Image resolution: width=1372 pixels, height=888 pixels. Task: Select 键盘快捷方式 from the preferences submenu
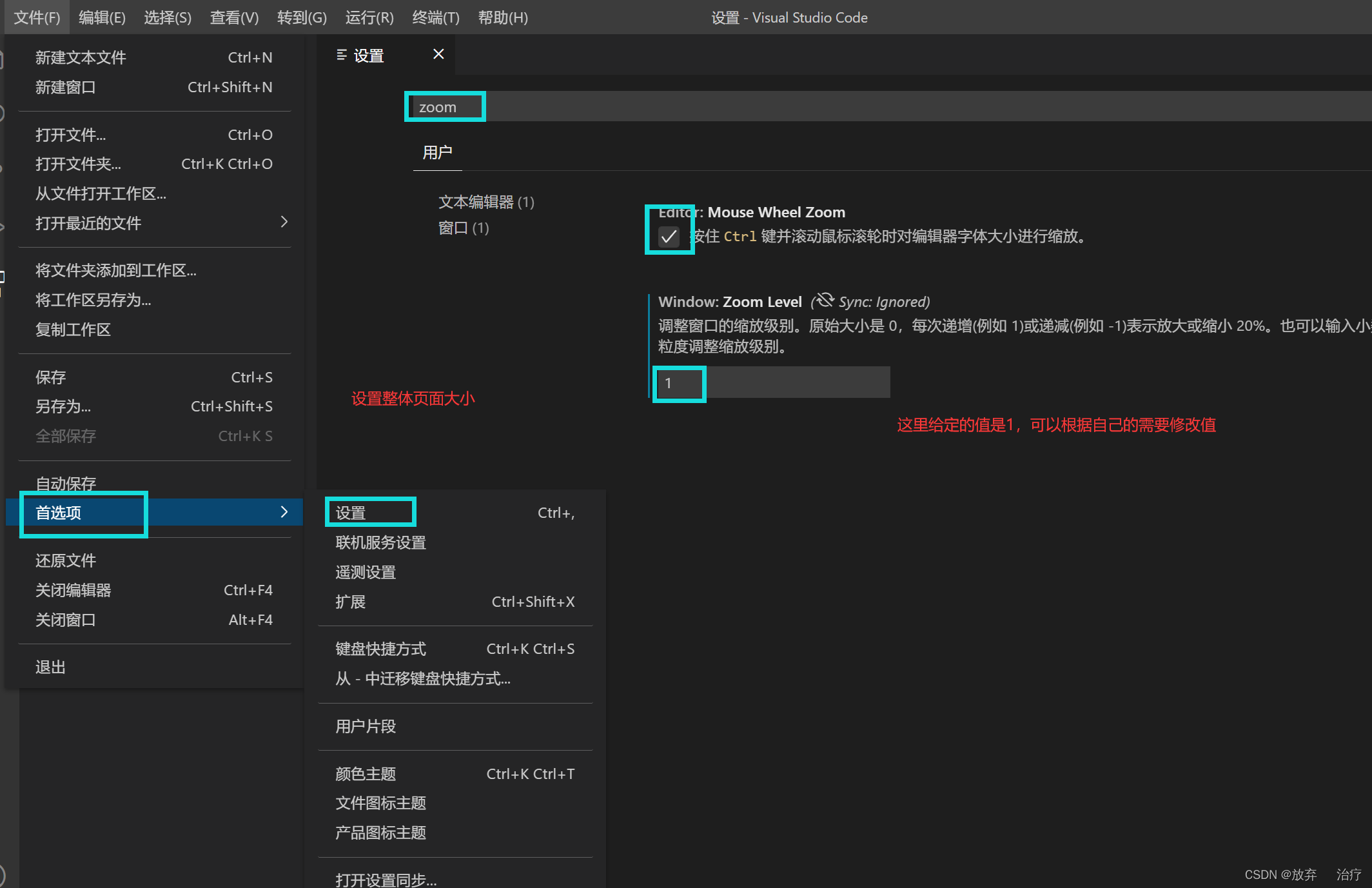click(380, 648)
